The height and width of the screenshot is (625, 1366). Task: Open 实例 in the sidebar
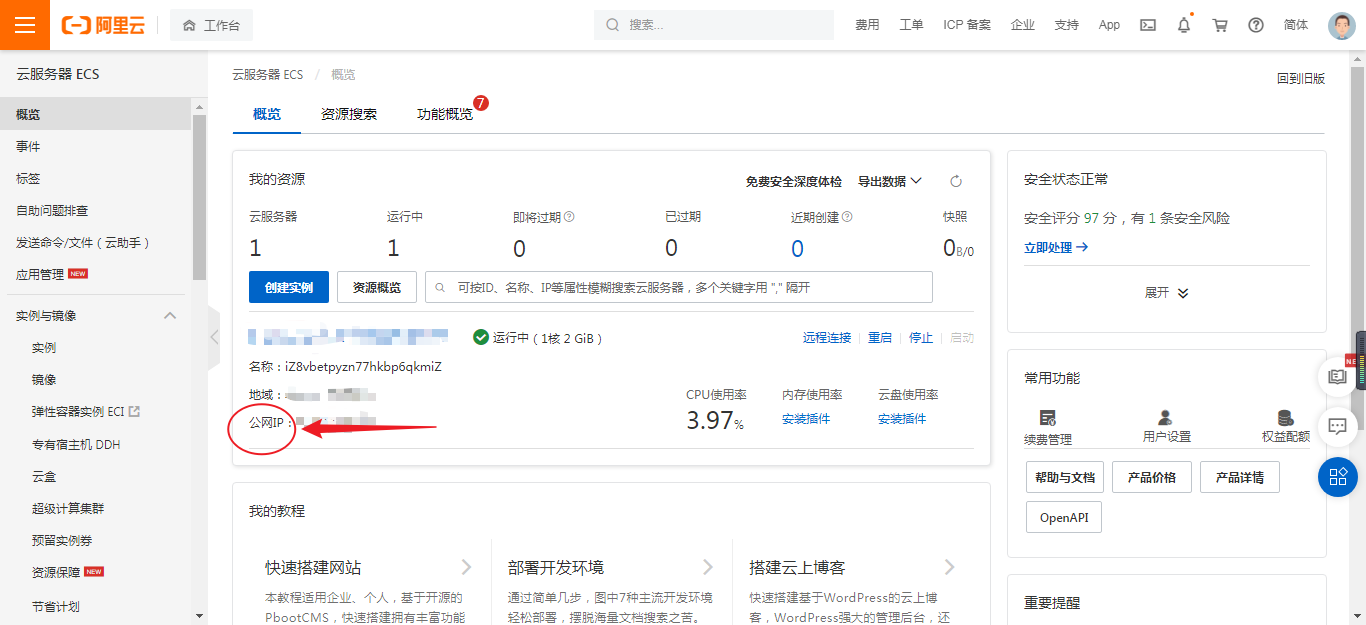44,347
